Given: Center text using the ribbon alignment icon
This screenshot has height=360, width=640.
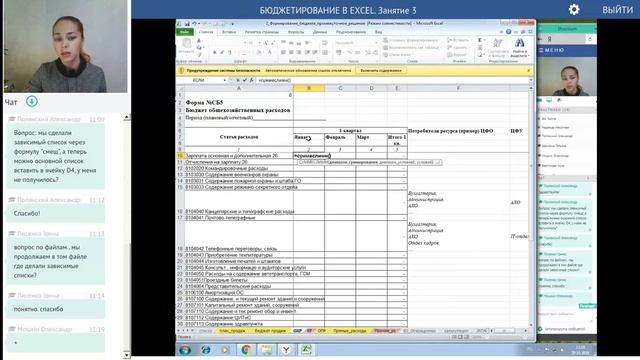Looking at the screenshot, I should pyautogui.click(x=291, y=52).
